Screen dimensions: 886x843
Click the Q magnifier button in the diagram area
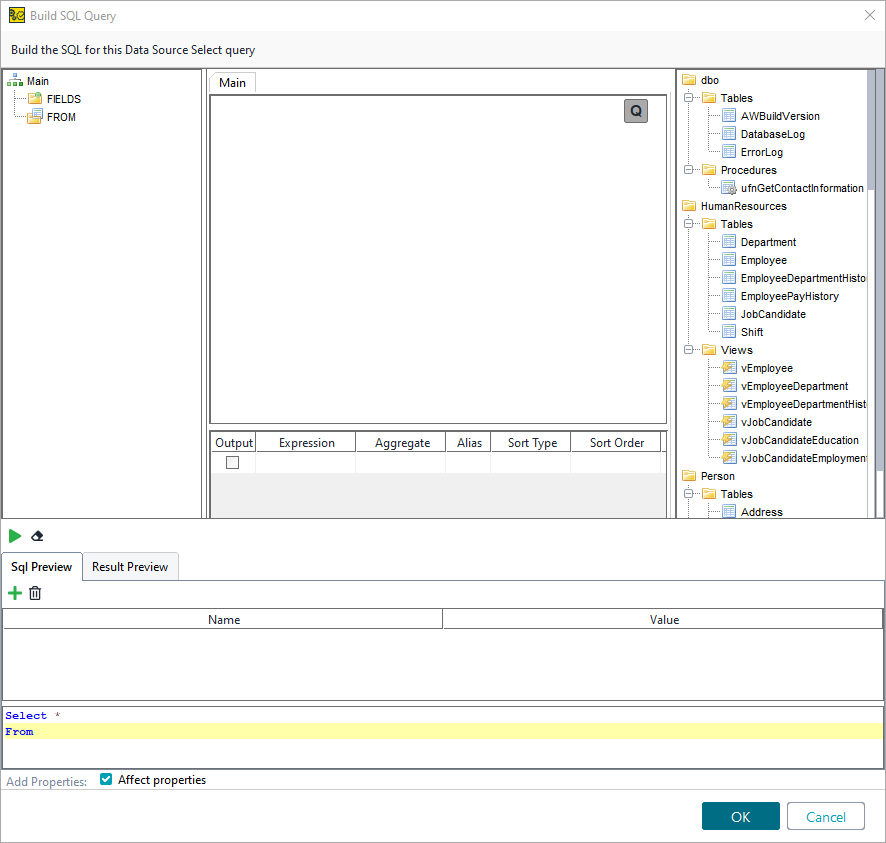coord(635,111)
